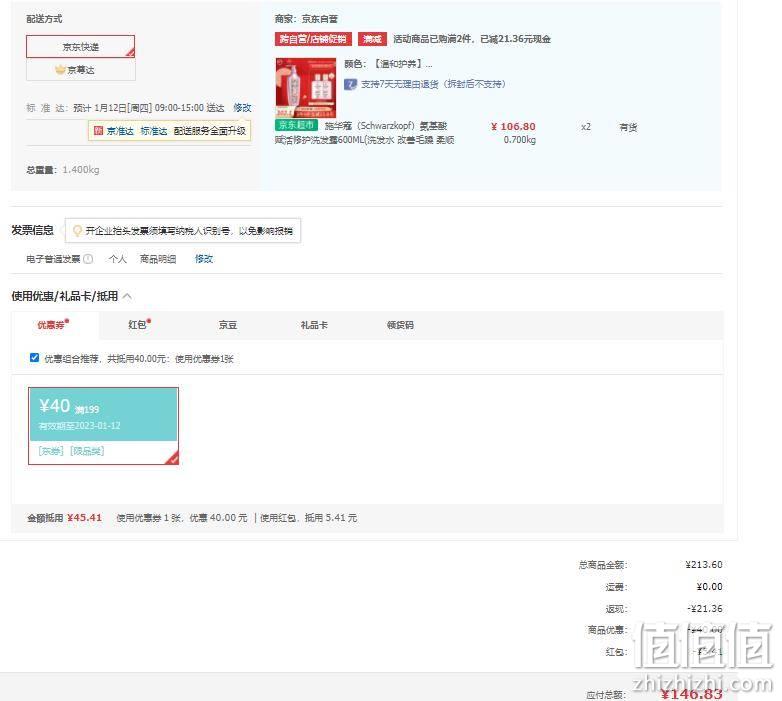The image size is (782, 701).
Task: Open the shampoo product thumbnail
Action: coord(306,88)
